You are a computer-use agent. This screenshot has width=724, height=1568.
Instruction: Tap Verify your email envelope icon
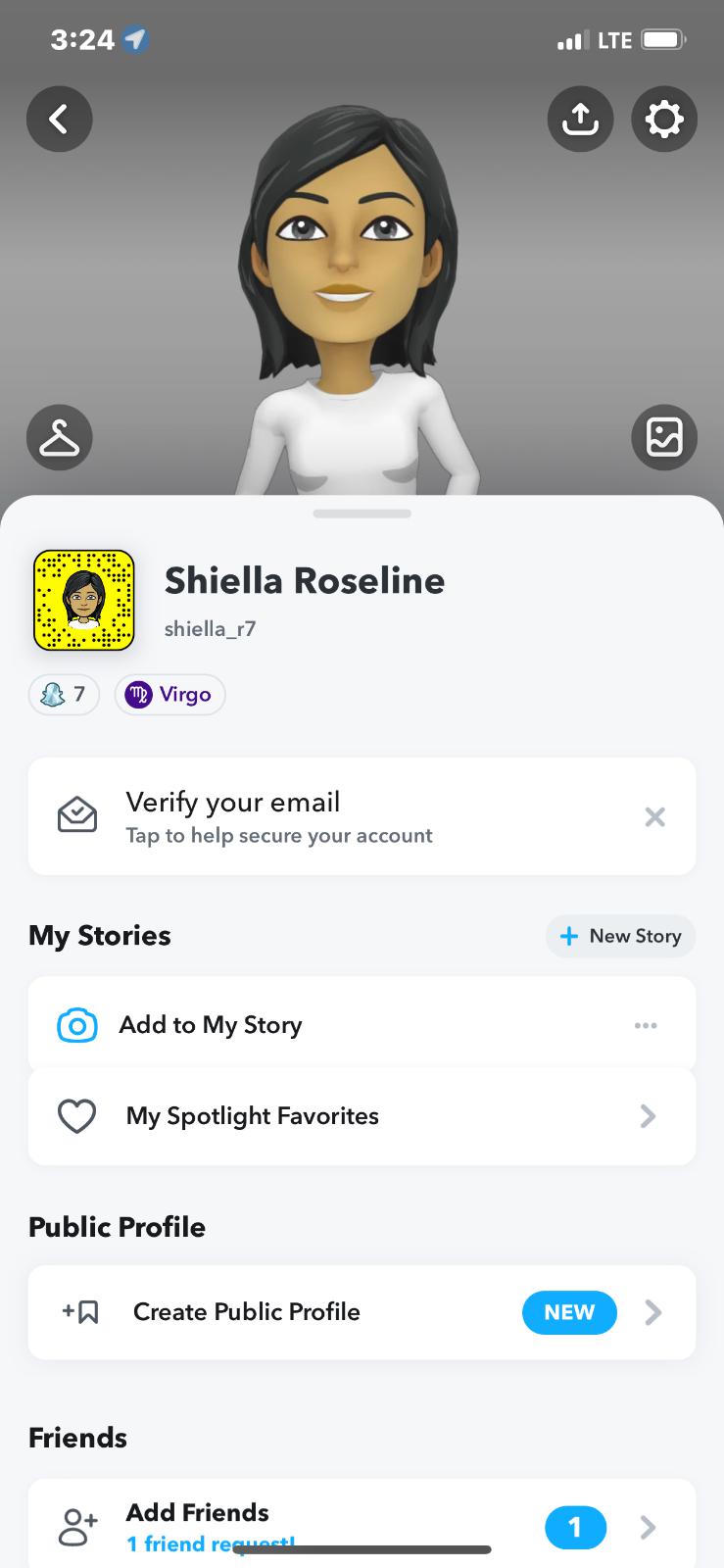77,816
